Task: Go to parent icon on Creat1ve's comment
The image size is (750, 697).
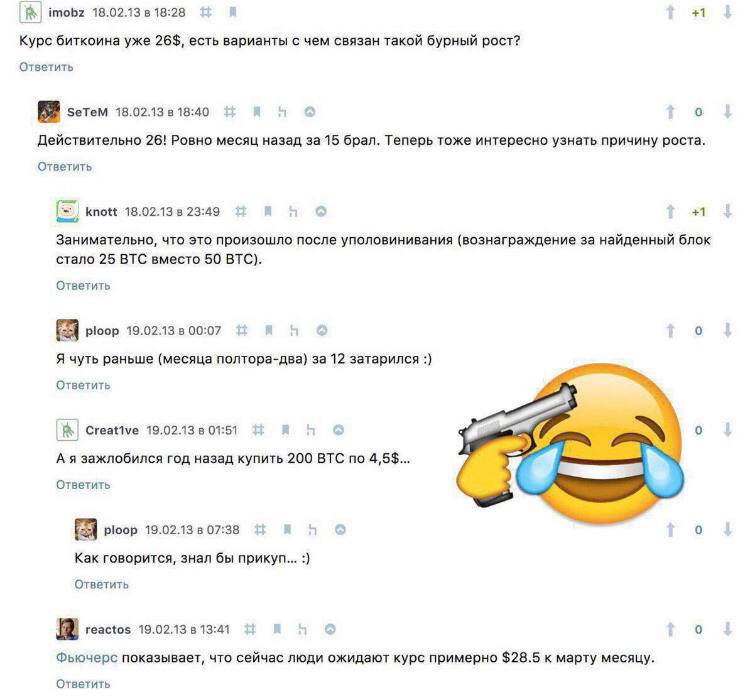Action: tap(311, 430)
